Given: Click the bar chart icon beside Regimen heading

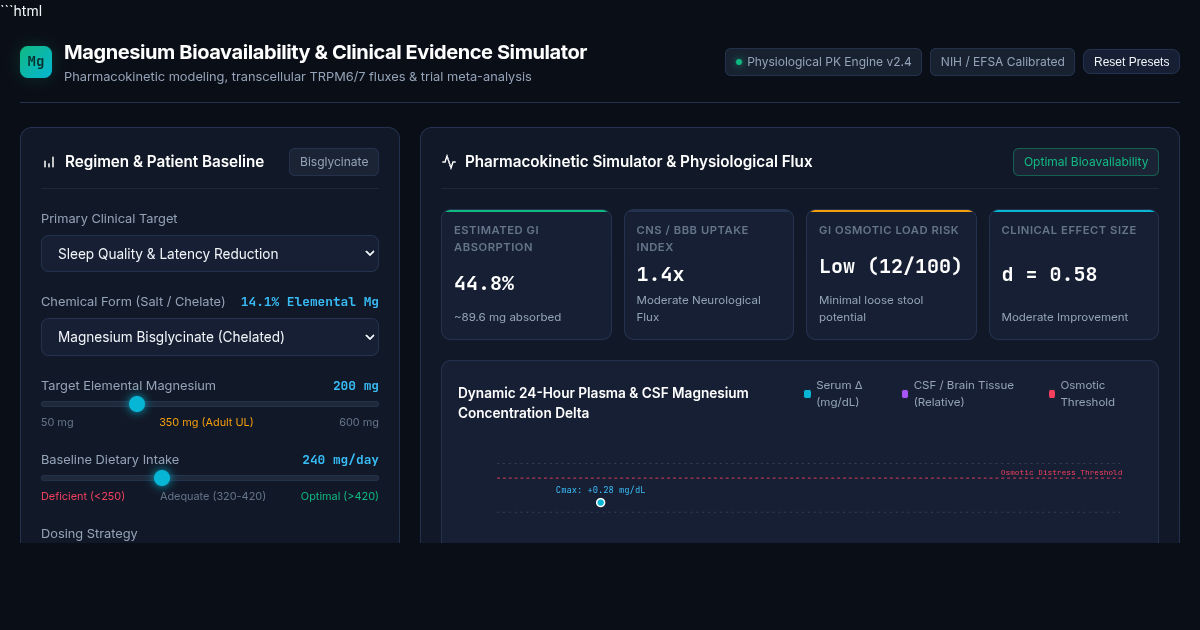Looking at the screenshot, I should point(49,162).
